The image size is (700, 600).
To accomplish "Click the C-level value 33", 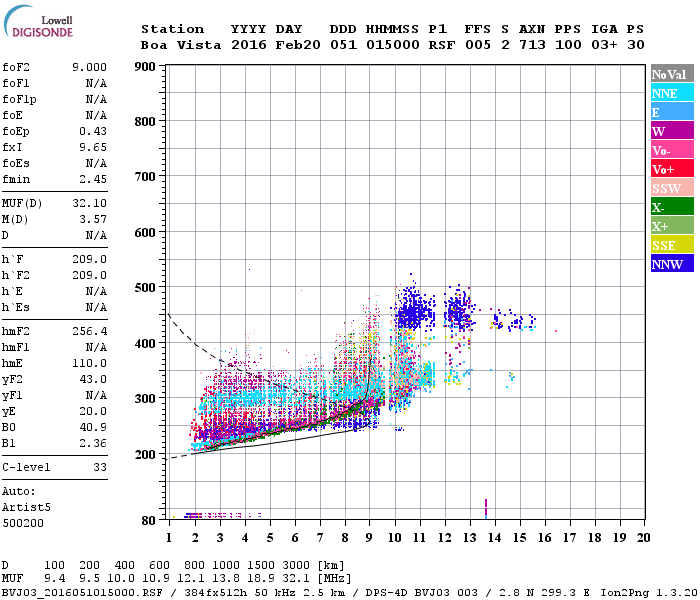I will 100,467.
